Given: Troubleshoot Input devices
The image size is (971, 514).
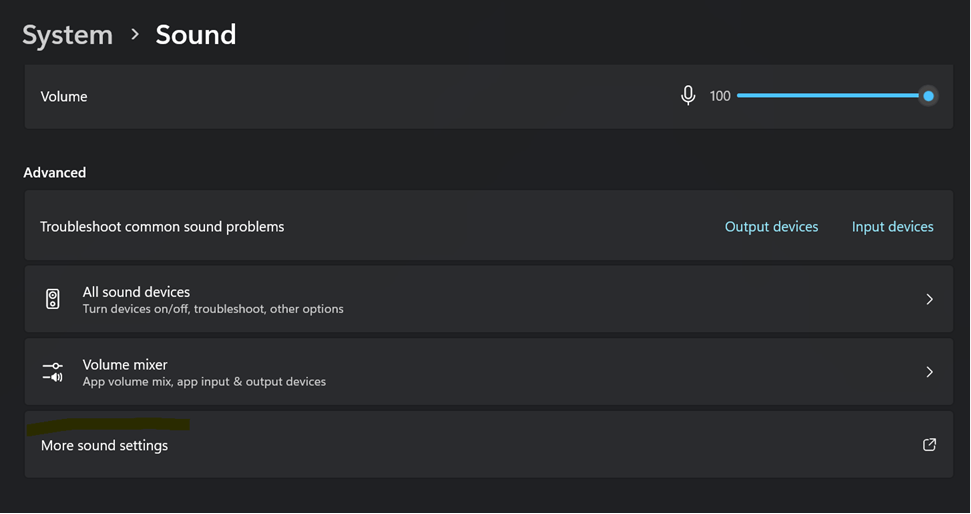Looking at the screenshot, I should tap(892, 227).
